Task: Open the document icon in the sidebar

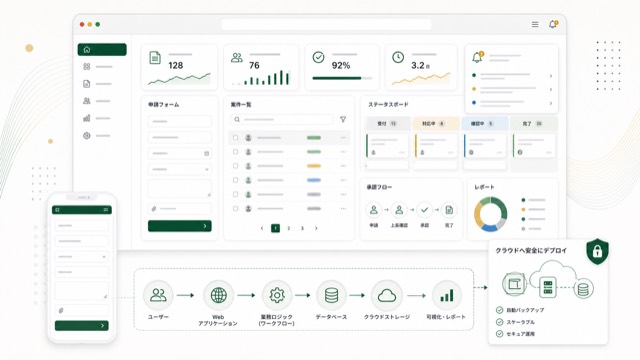Action: tap(87, 84)
